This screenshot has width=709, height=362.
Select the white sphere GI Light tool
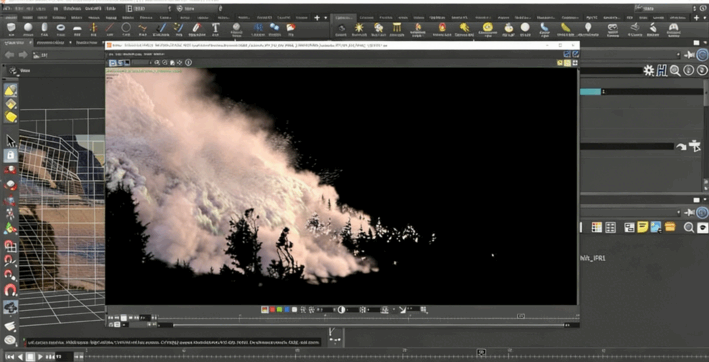tap(525, 29)
